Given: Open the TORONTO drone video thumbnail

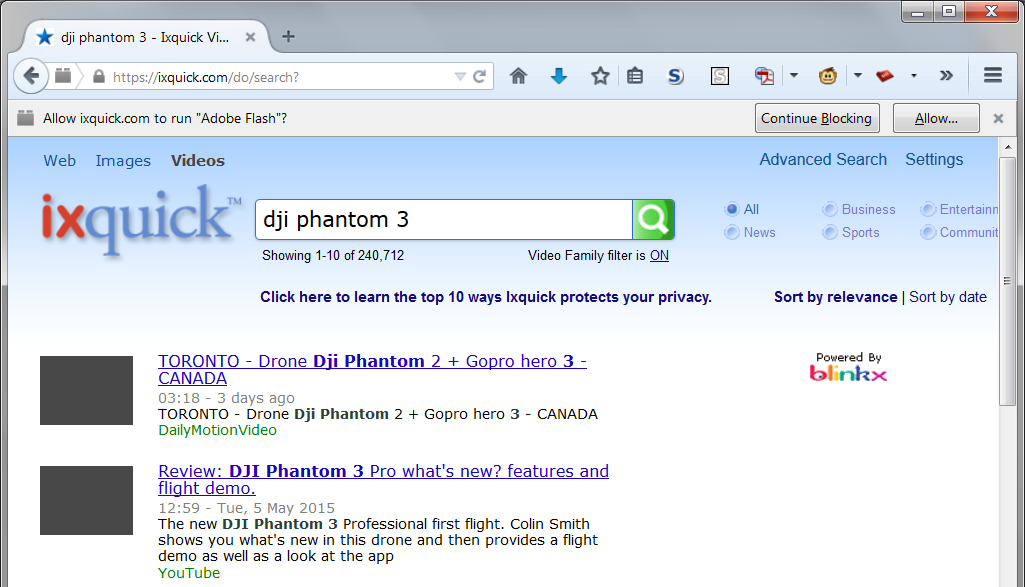Looking at the screenshot, I should coord(86,390).
